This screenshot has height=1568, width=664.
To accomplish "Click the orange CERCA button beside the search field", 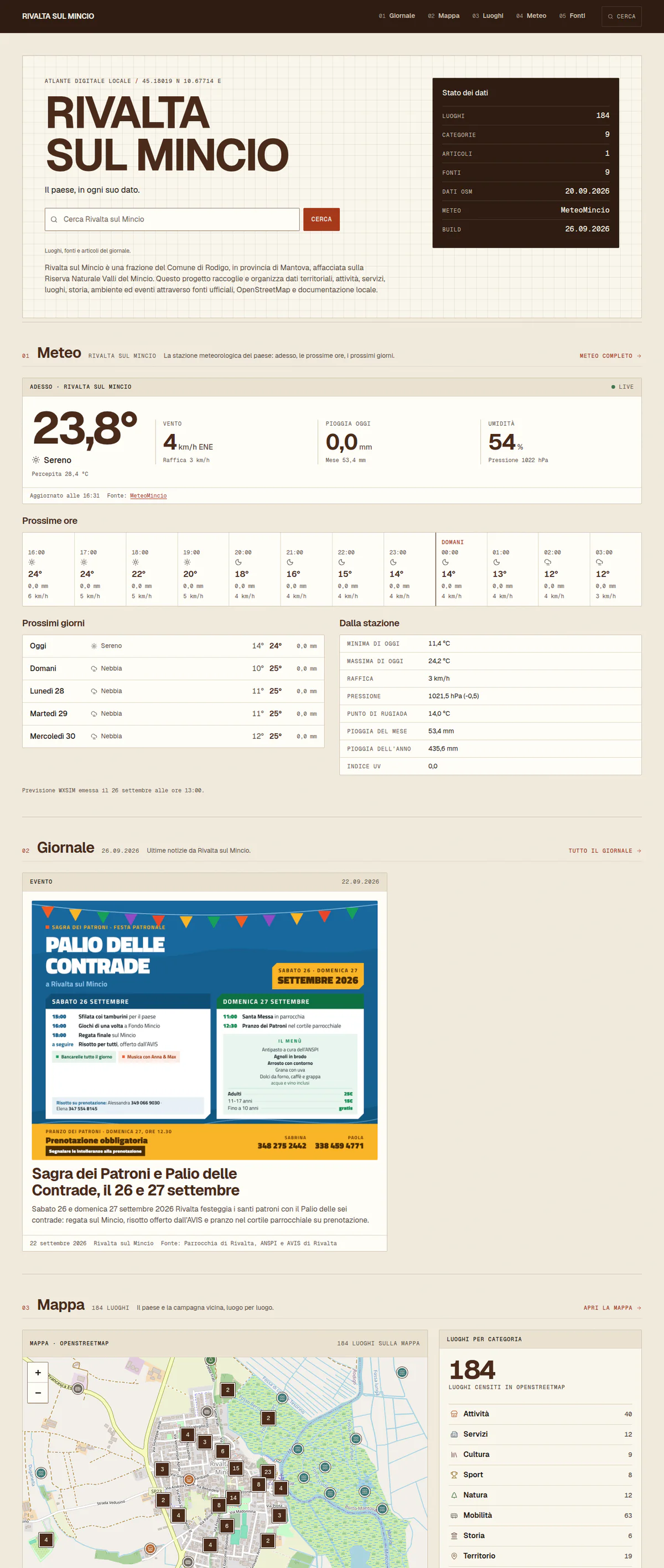I will (321, 219).
